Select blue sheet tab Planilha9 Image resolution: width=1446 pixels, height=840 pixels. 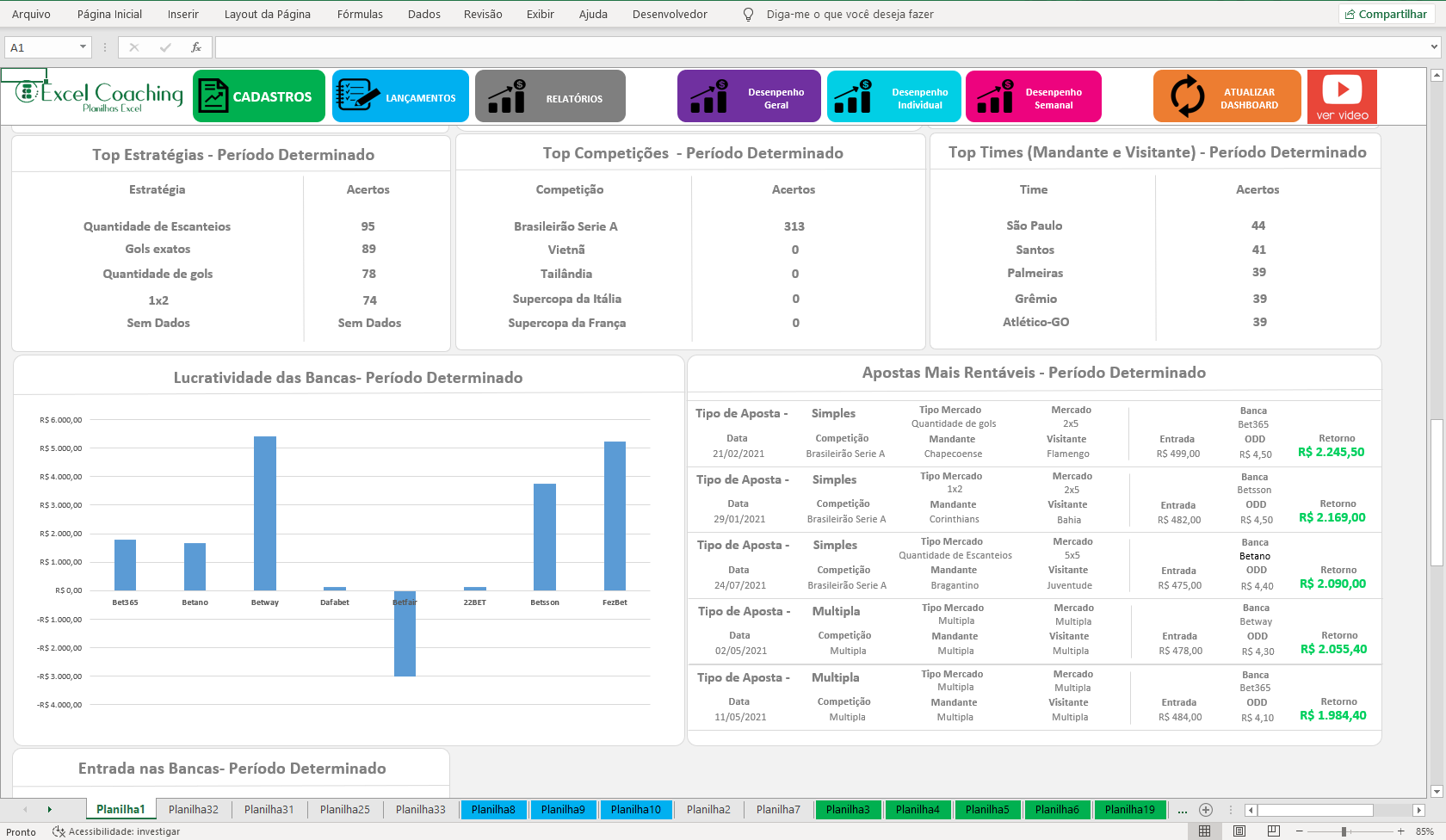point(563,809)
